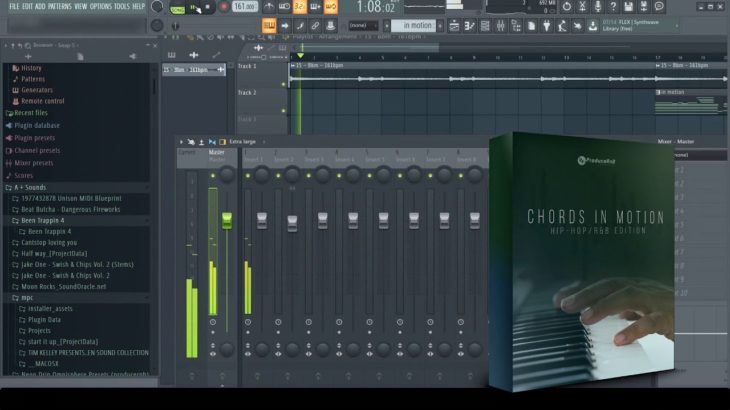Toggle Insert 1 mute LED
This screenshot has width=730, height=410.
pos(248,176)
